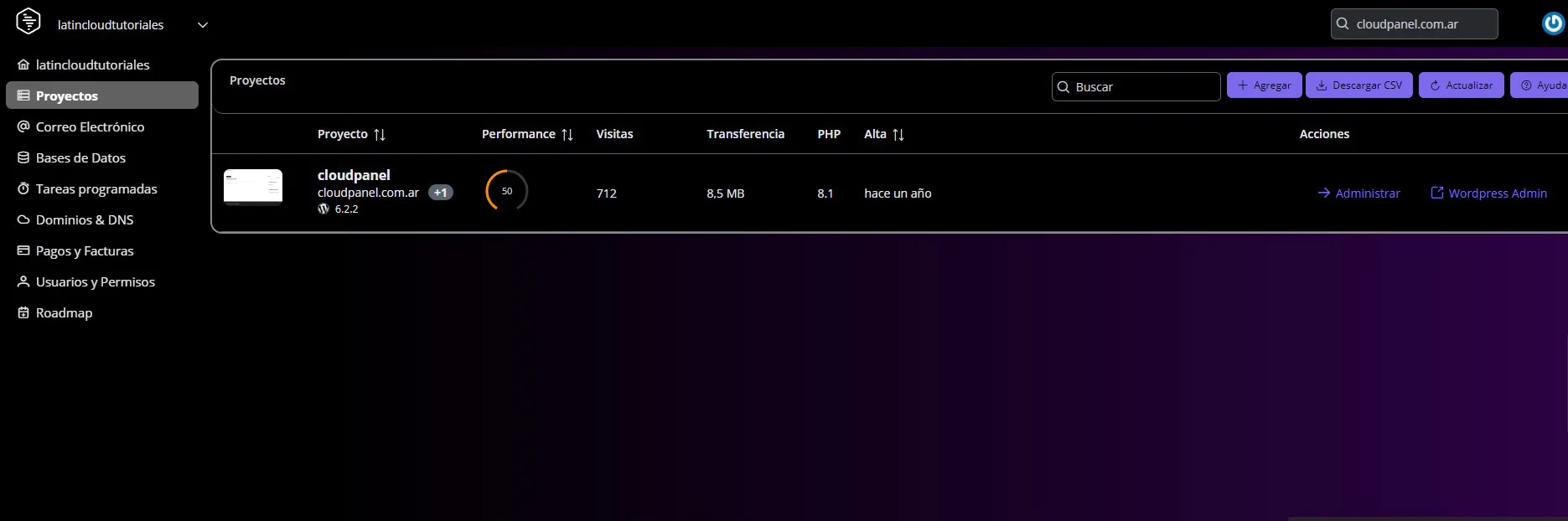Image resolution: width=1568 pixels, height=521 pixels.
Task: Open Pagos y Facturas menu item
Action: [85, 250]
